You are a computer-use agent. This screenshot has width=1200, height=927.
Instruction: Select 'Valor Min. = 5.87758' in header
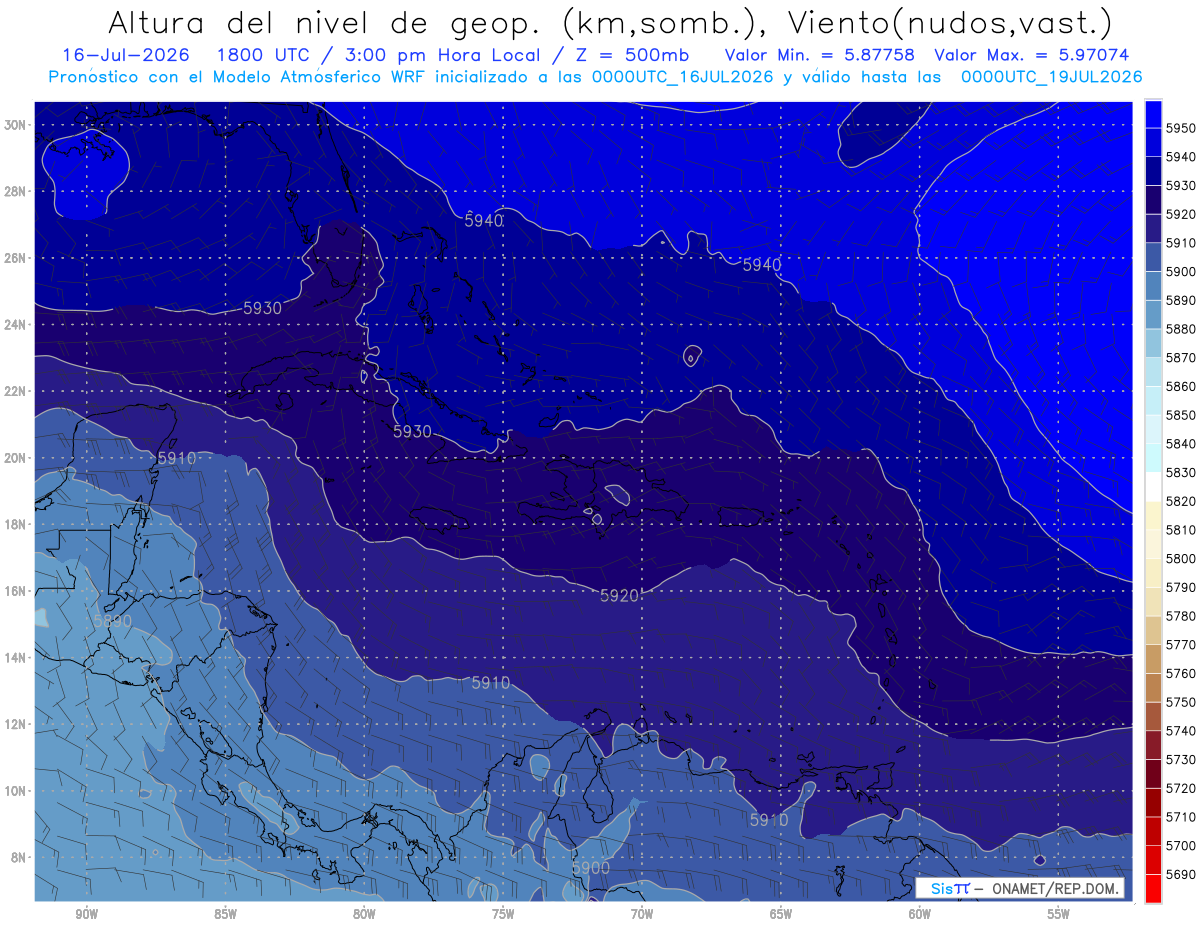[x=821, y=55]
